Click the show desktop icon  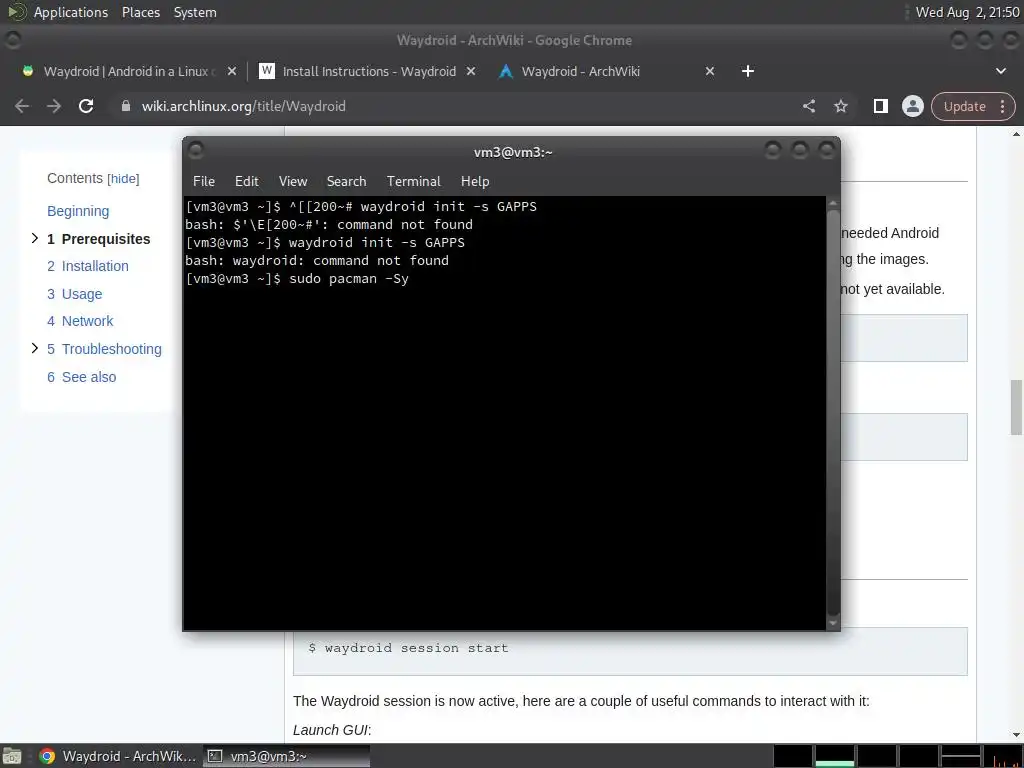pyautogui.click(x=12, y=756)
